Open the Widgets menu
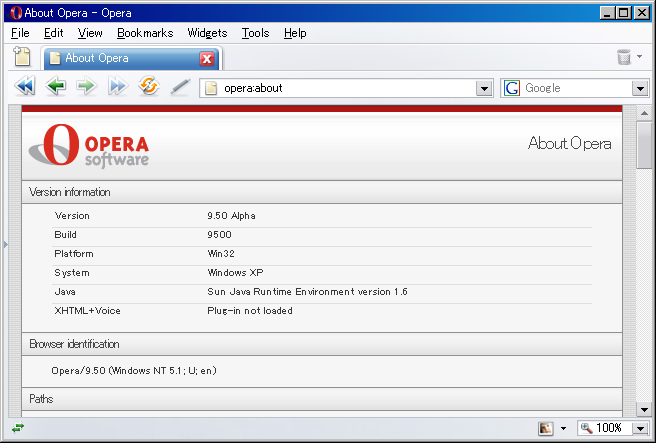Image resolution: width=656 pixels, height=443 pixels. click(207, 33)
